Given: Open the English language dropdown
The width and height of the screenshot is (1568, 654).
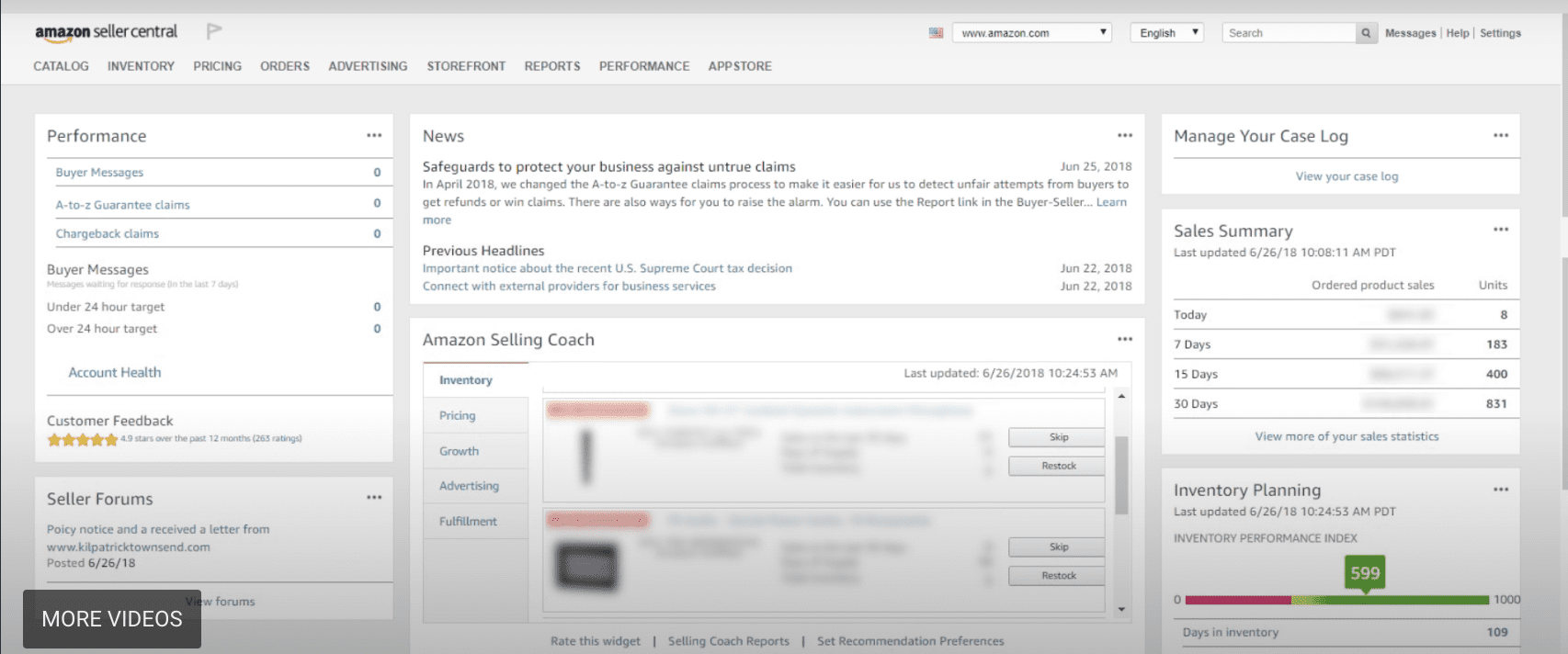Looking at the screenshot, I should tap(1166, 33).
